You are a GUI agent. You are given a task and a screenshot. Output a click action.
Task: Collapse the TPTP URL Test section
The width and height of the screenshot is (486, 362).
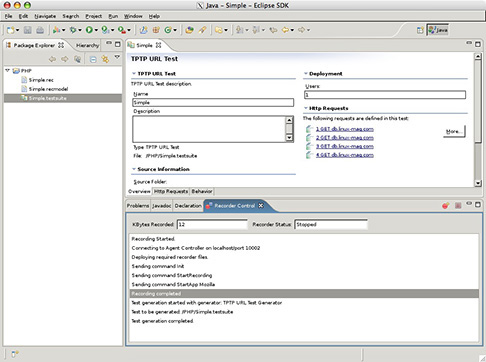click(134, 73)
